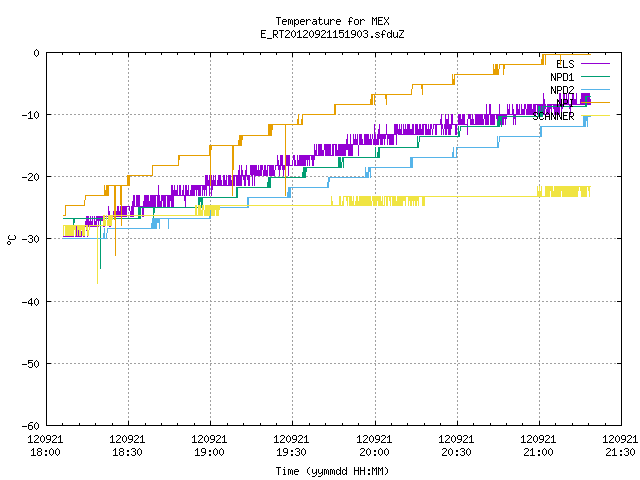
Task: Click the y-axis label -10
Action: click(31, 115)
